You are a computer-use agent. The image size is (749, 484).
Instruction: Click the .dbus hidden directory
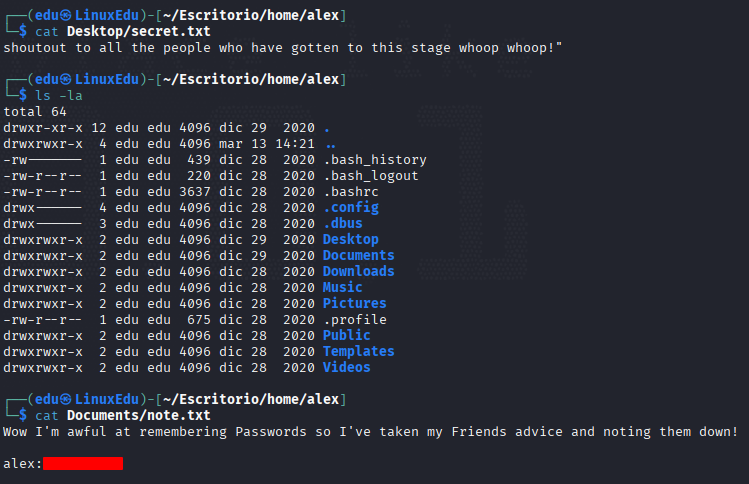tap(343, 223)
